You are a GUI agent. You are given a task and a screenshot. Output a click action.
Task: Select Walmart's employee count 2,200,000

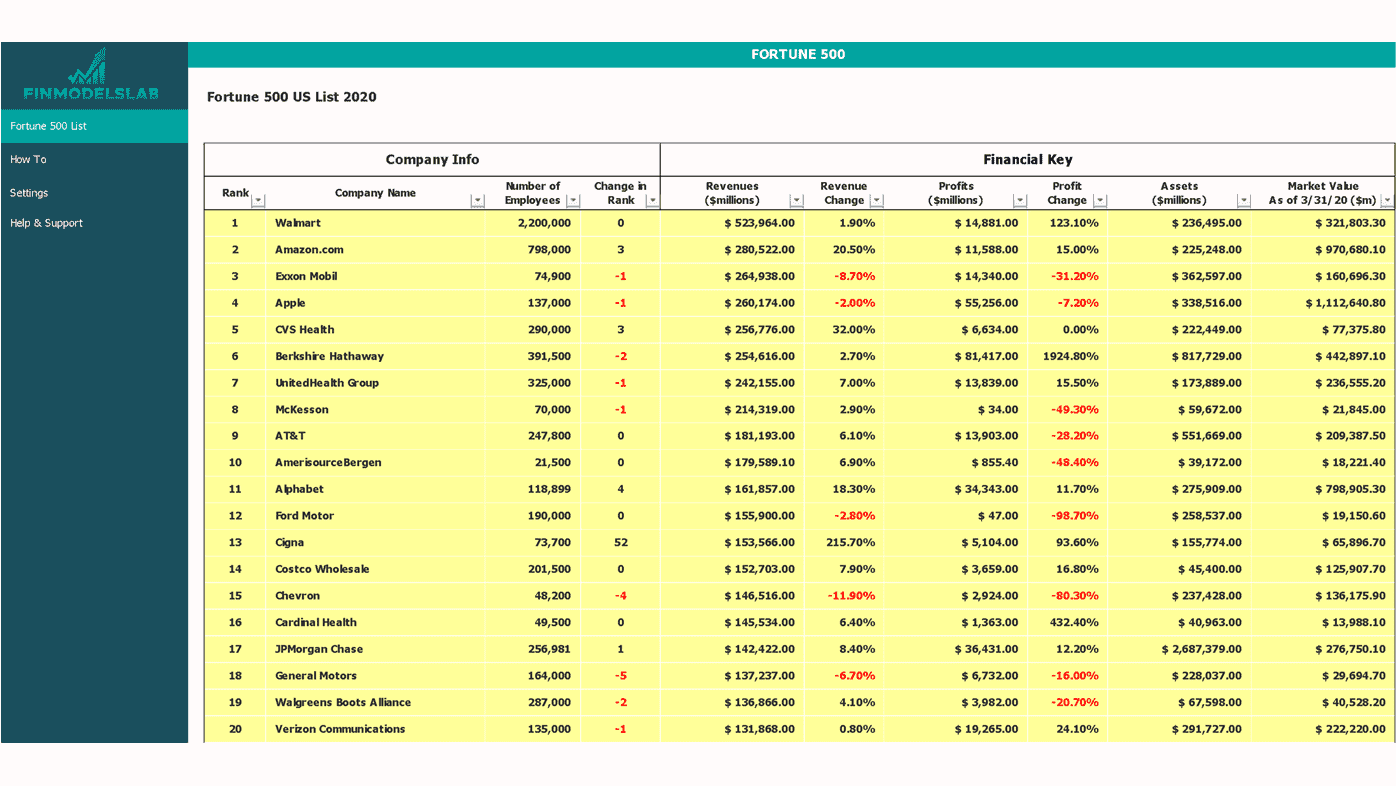pyautogui.click(x=544, y=223)
